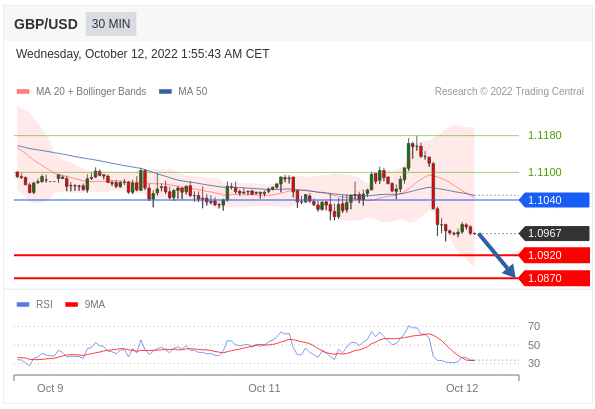
Task: Click the red 1.0920 support price tag
Action: pyautogui.click(x=554, y=255)
